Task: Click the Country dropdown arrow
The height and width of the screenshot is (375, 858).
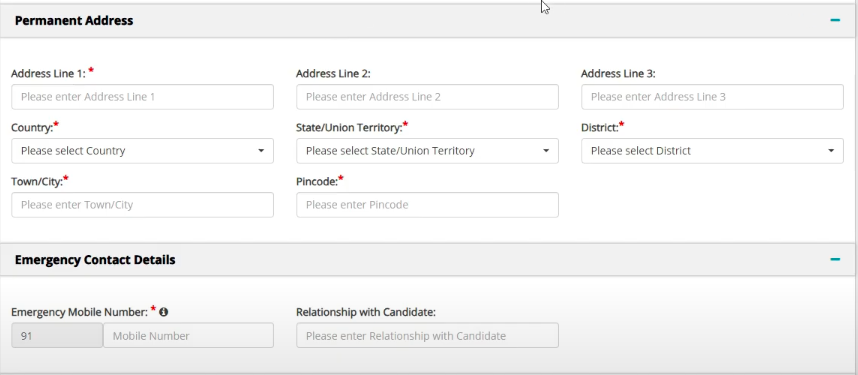Action: [261, 151]
